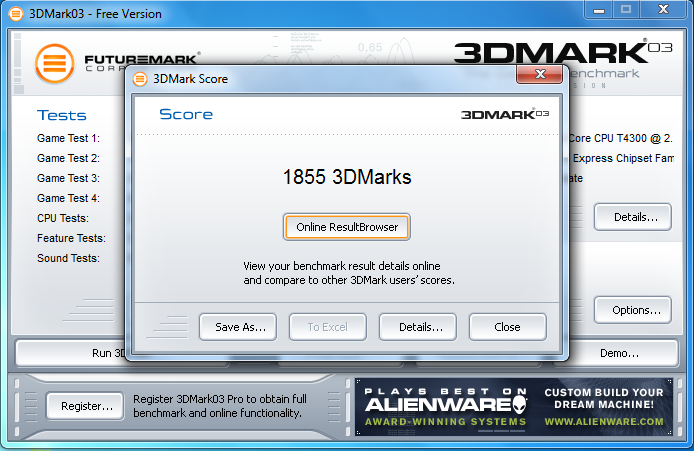Click 'View your benchmark result details online' text
Viewport: 694px width, 451px height.
342,266
